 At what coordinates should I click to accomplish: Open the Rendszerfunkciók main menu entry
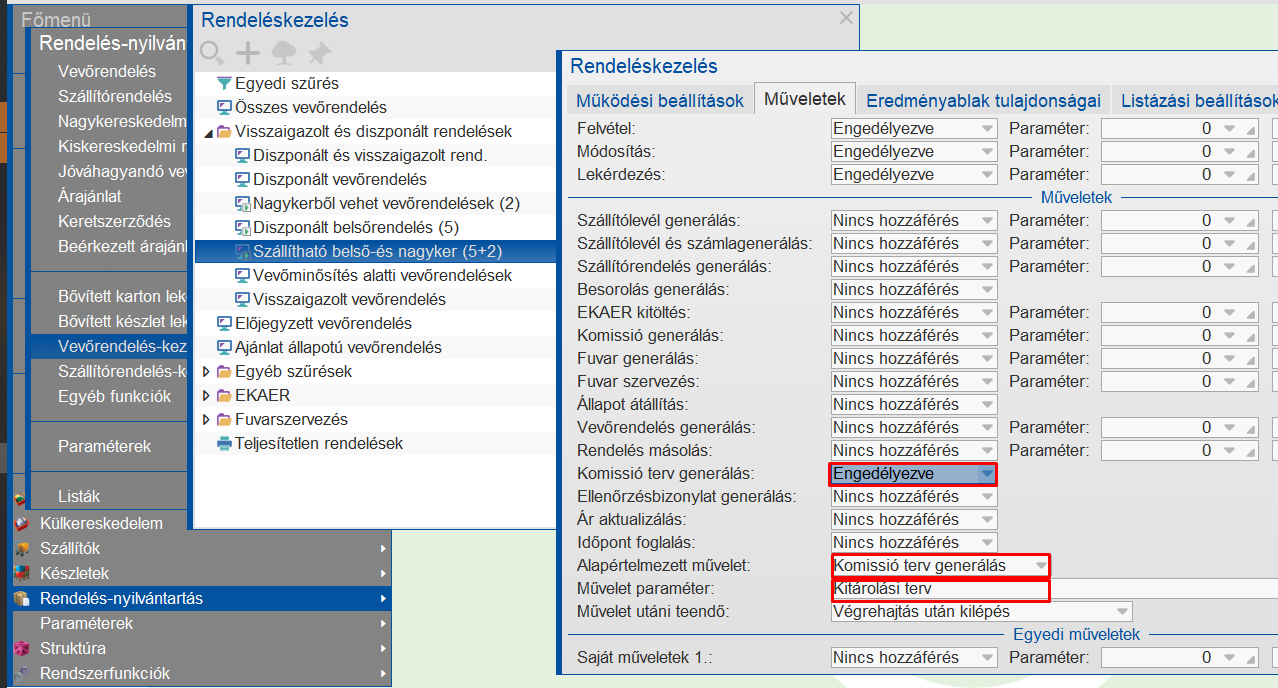pyautogui.click(x=200, y=673)
